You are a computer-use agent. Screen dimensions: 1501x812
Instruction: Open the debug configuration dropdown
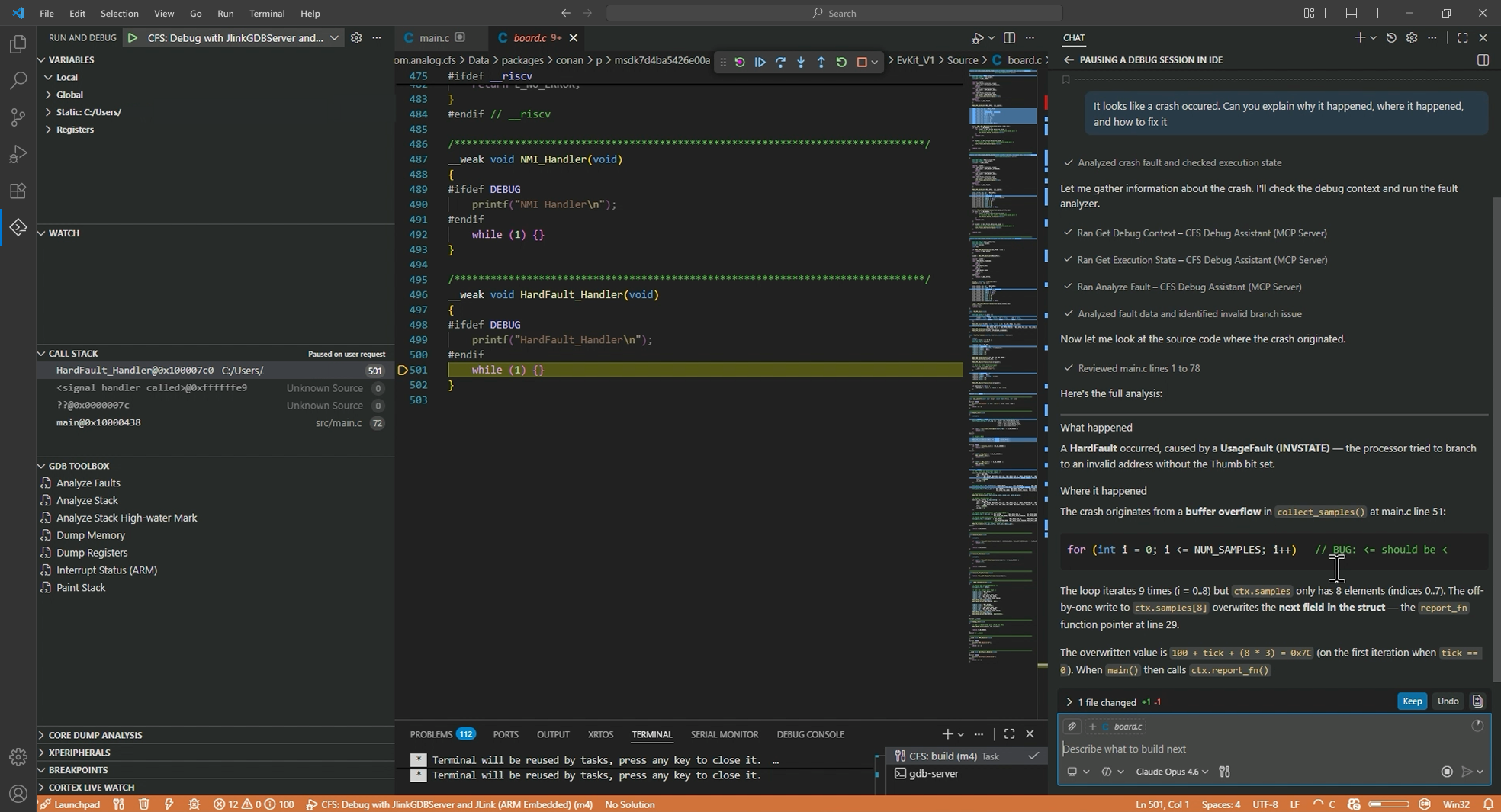pos(334,37)
